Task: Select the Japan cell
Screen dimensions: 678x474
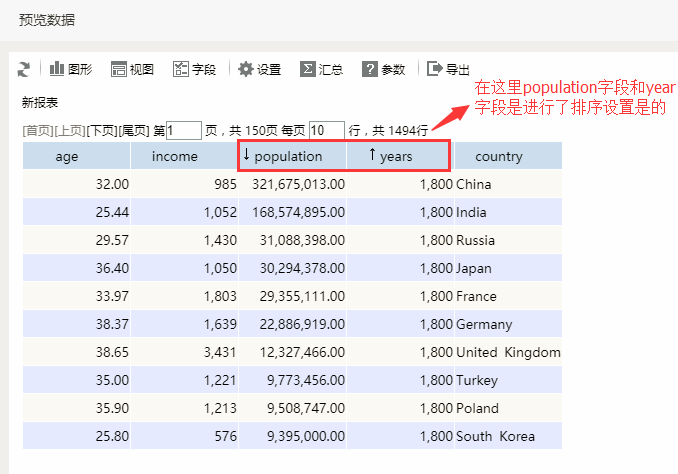Action: tap(508, 268)
